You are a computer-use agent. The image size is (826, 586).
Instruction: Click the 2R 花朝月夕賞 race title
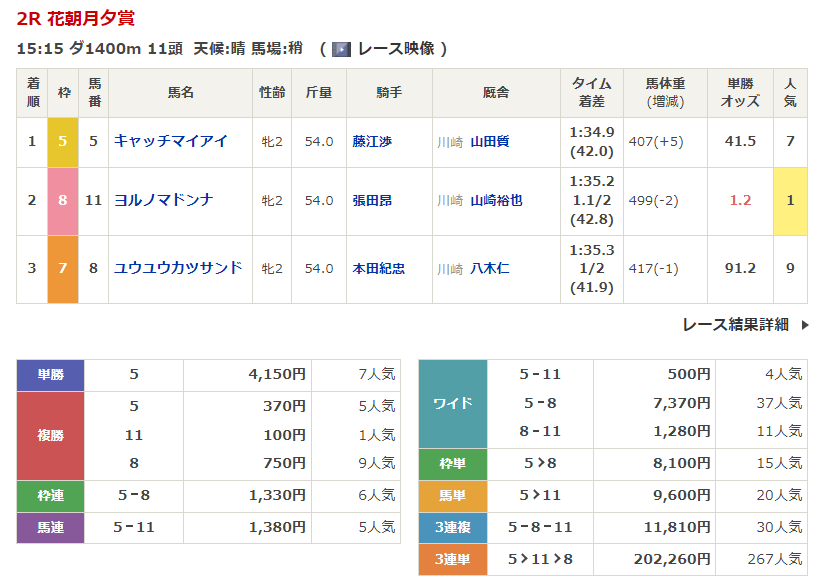[x=76, y=18]
